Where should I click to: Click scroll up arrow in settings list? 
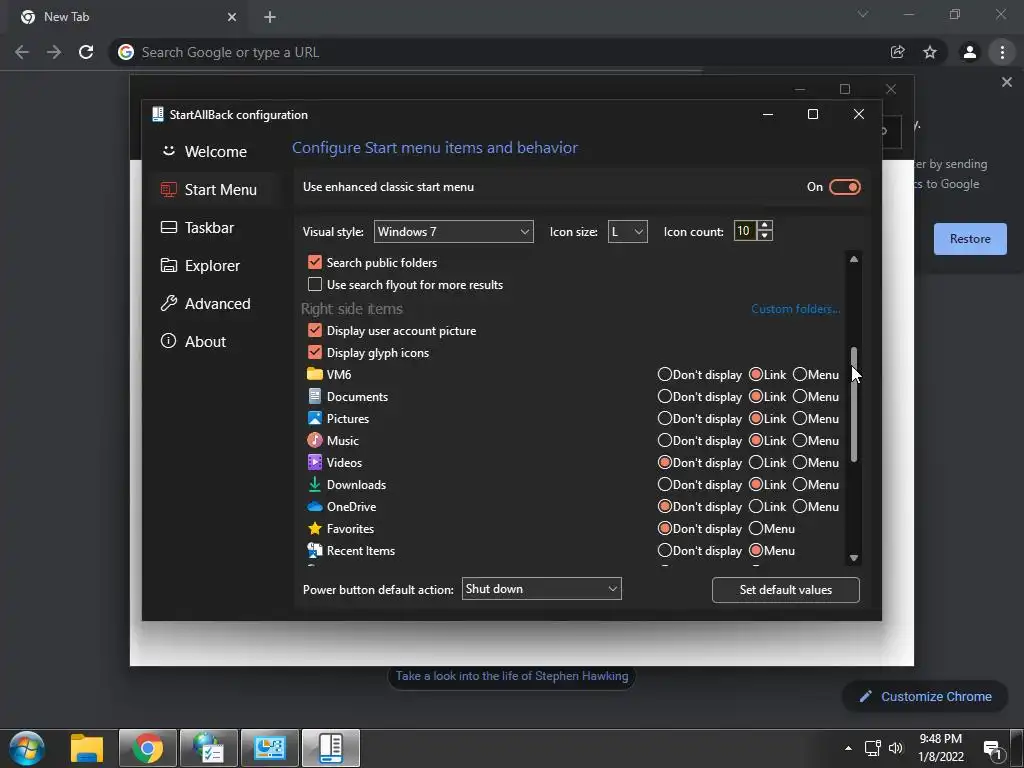pos(854,259)
